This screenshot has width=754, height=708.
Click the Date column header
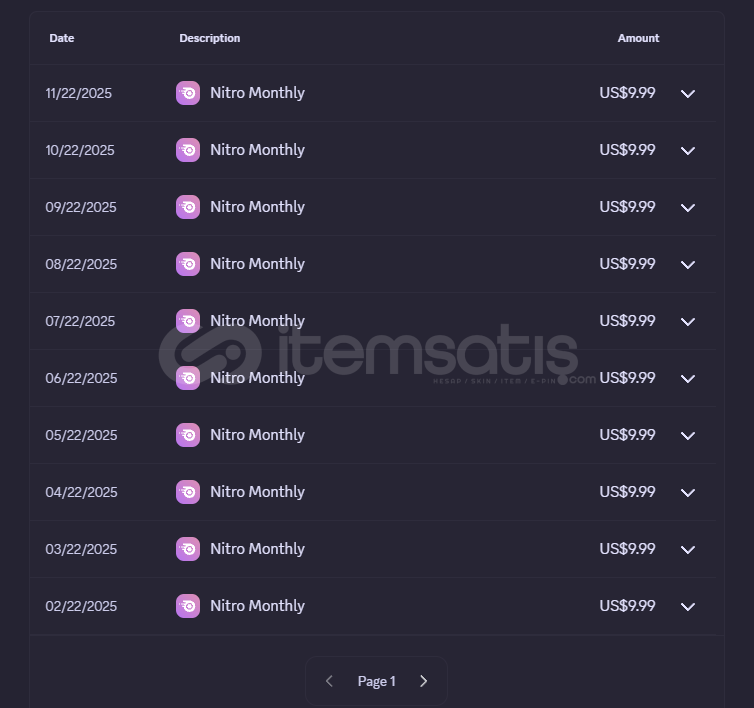coord(62,38)
